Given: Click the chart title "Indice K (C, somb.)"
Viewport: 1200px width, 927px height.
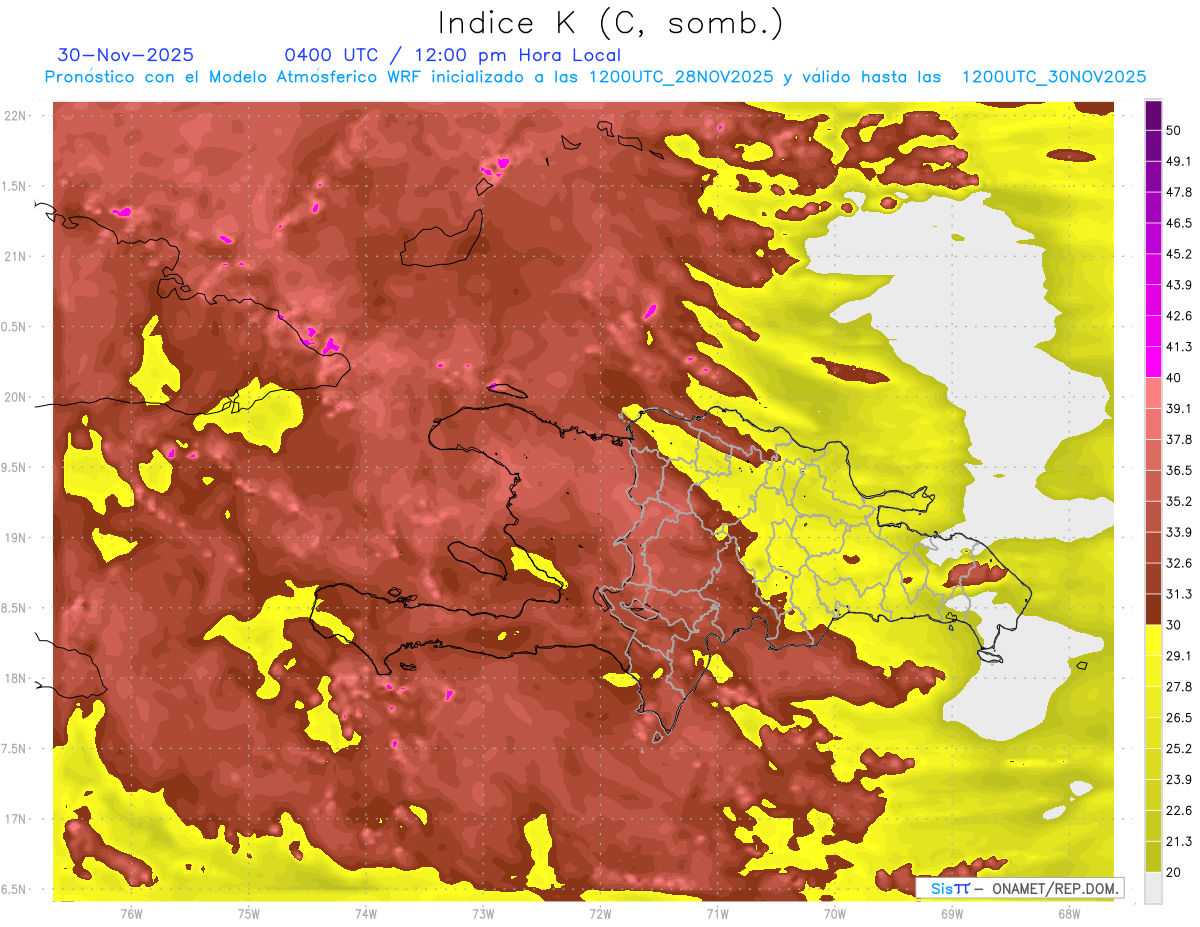Looking at the screenshot, I should [x=611, y=23].
